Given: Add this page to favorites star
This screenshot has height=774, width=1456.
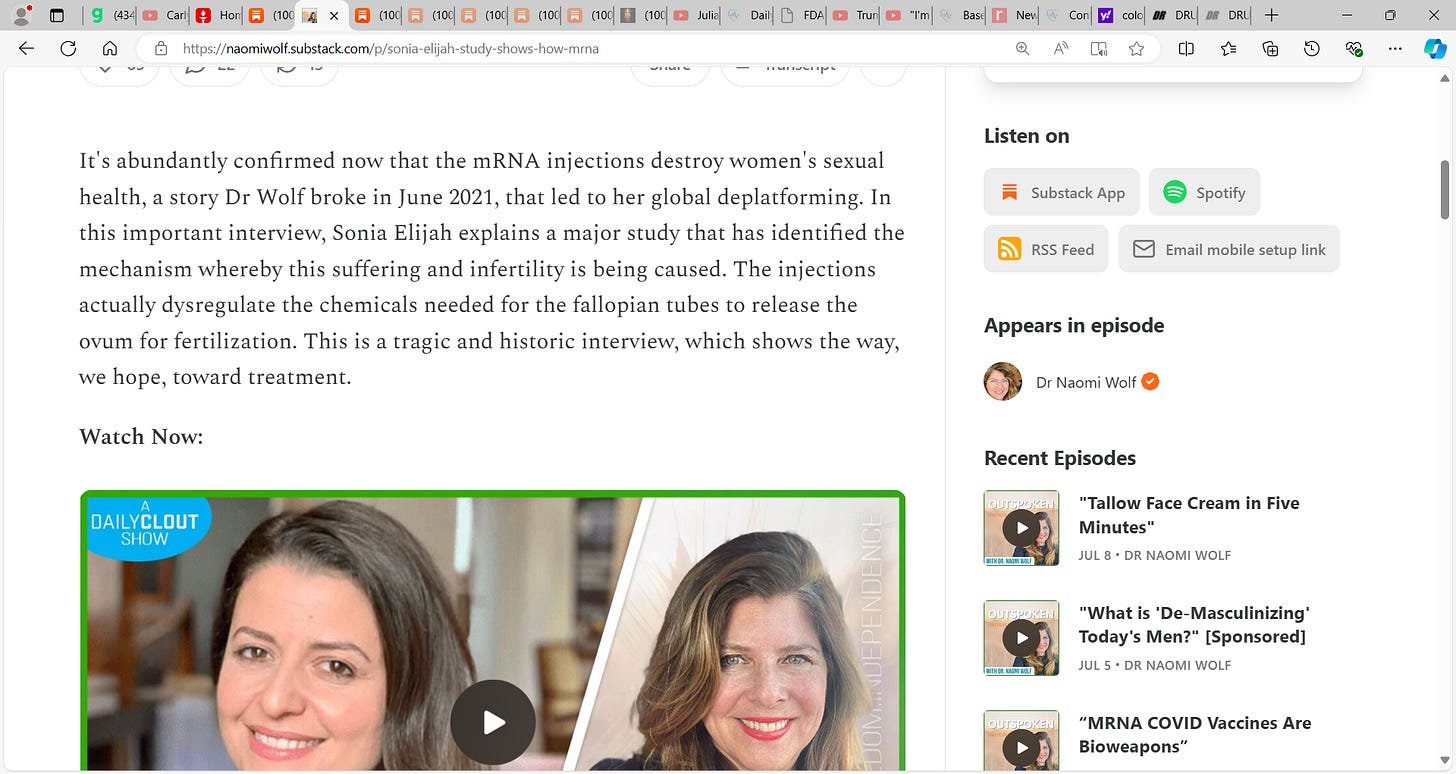Looking at the screenshot, I should point(1136,48).
